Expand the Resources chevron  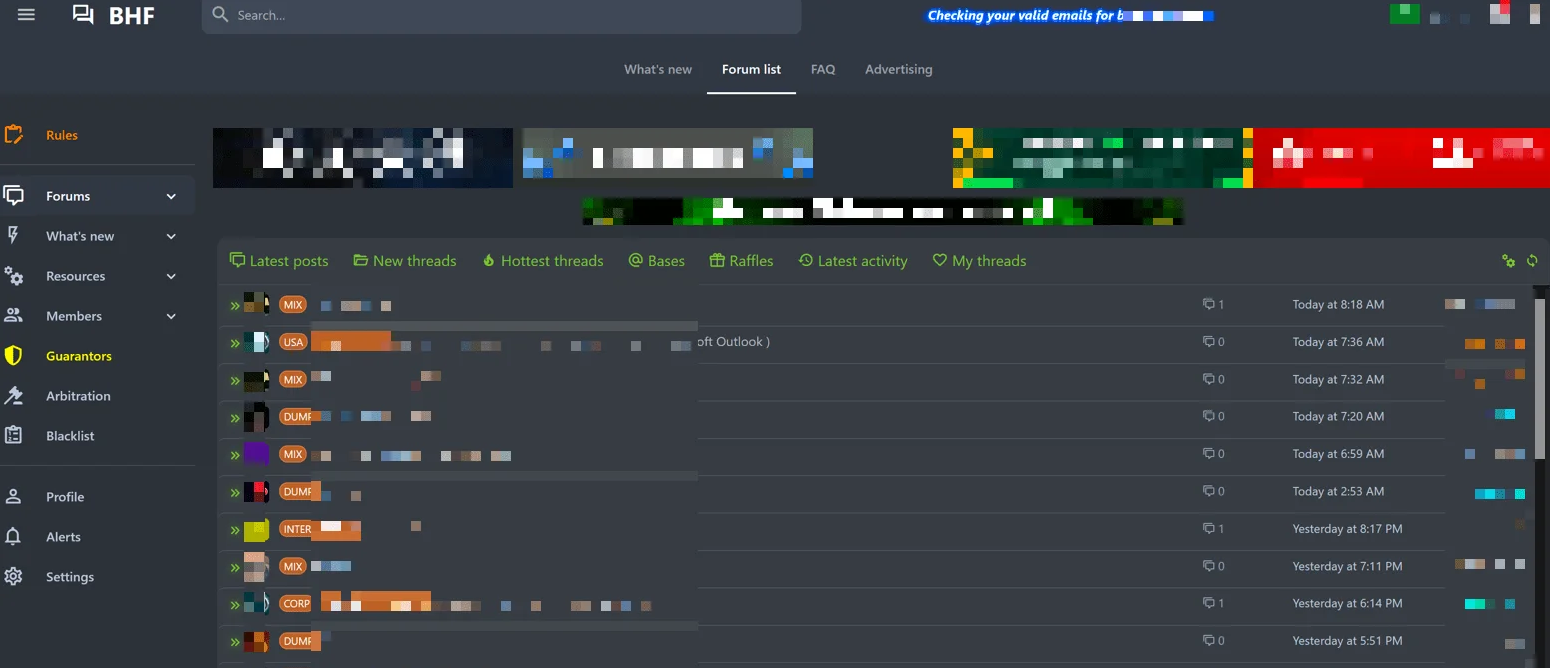point(171,276)
